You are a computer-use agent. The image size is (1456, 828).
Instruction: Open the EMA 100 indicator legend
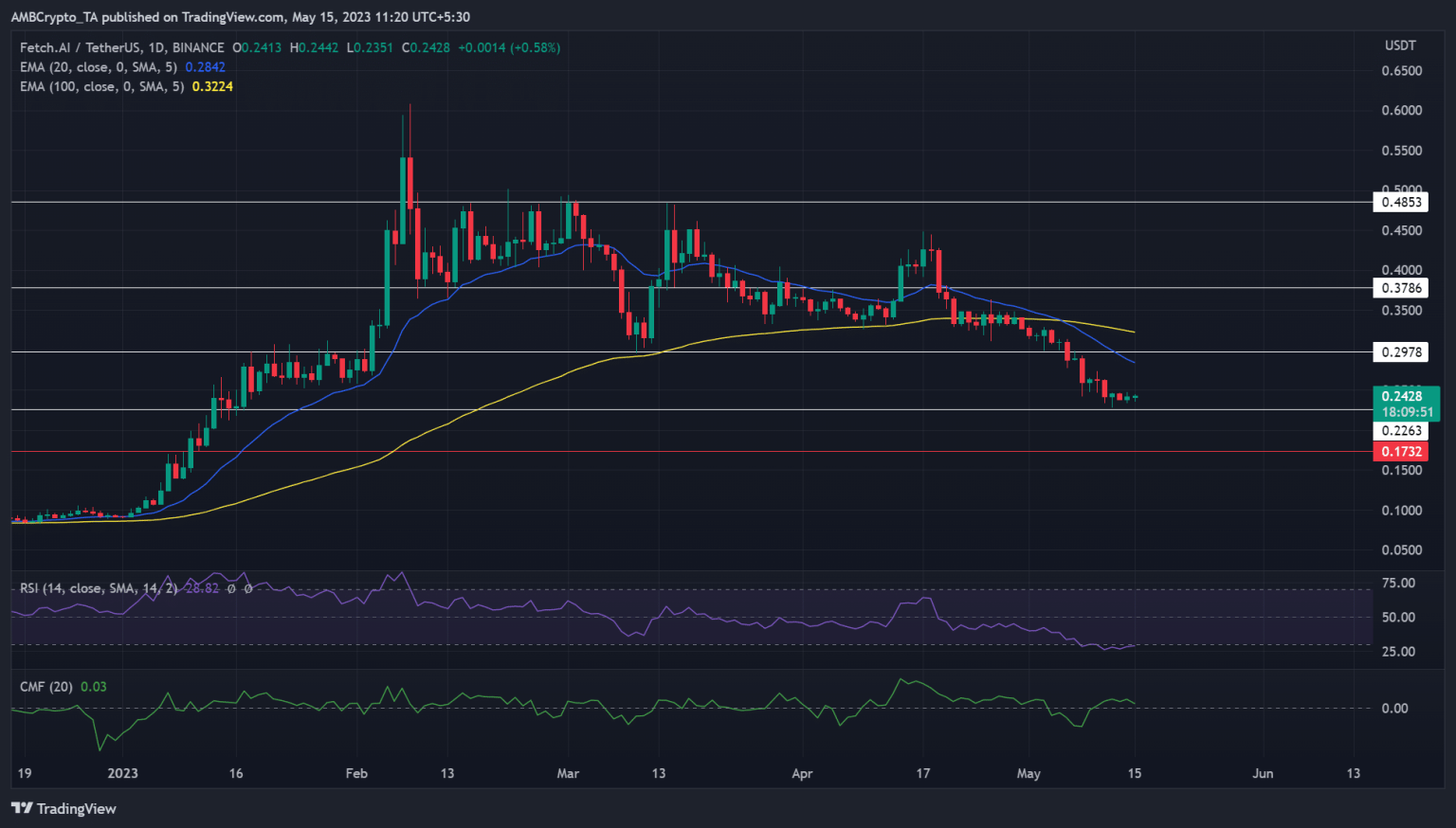pyautogui.click(x=102, y=86)
